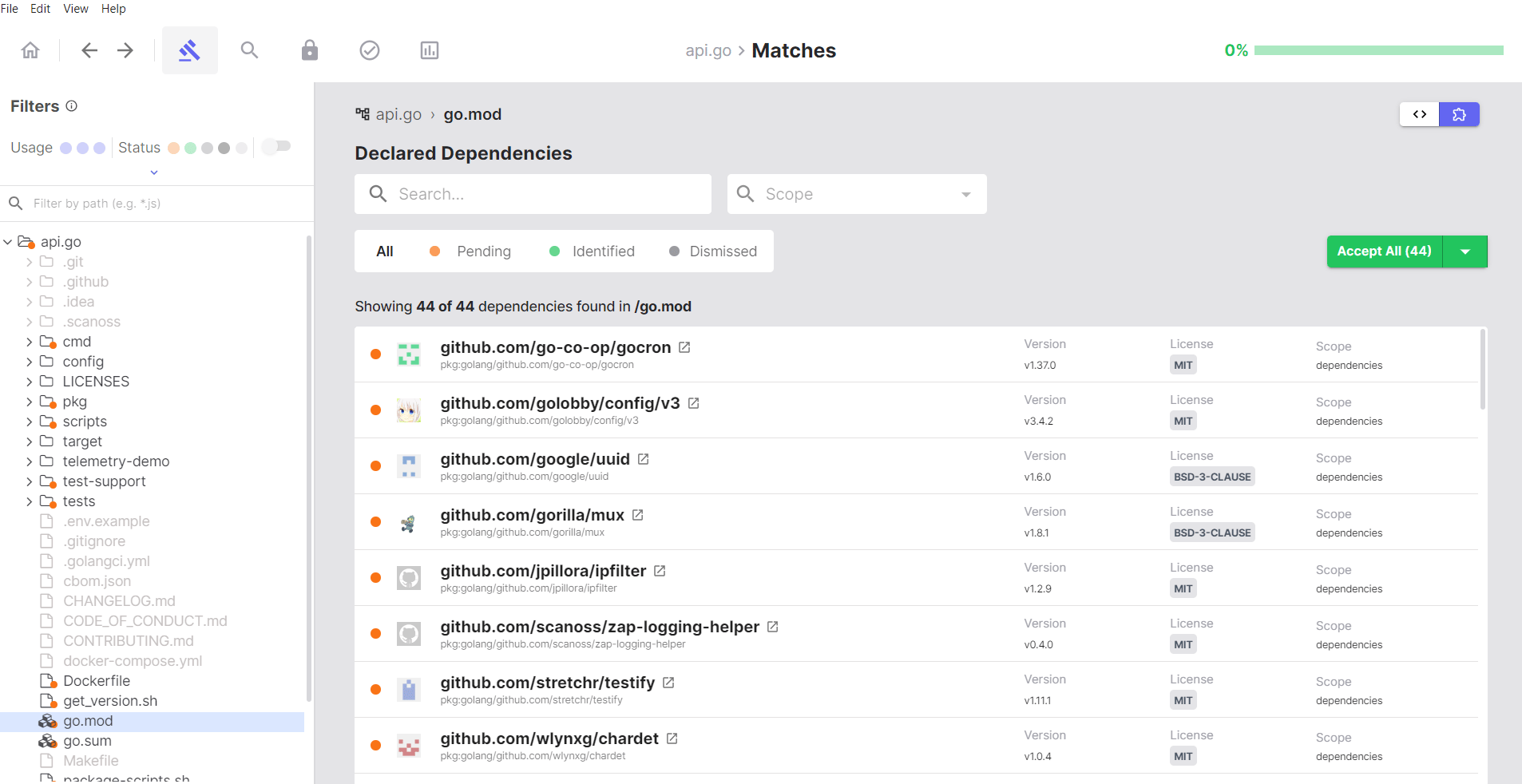This screenshot has width=1522, height=784.
Task: Click the Search dependencies field
Action: coord(533,194)
